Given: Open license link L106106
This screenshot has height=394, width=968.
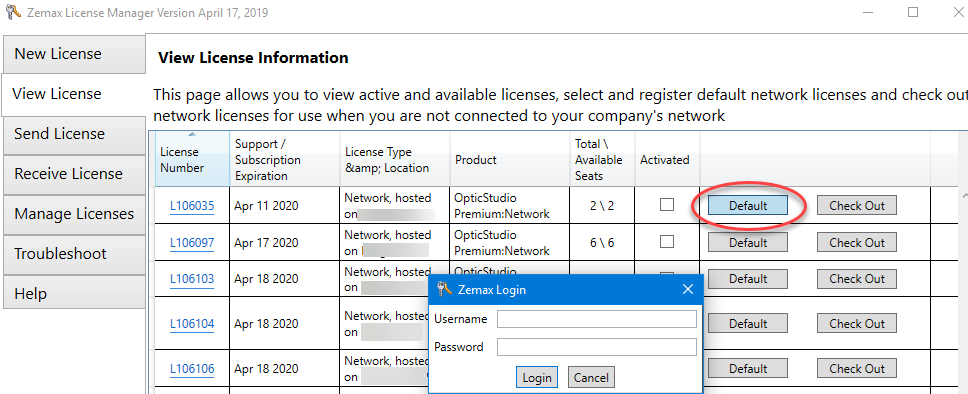Looking at the screenshot, I should [192, 369].
